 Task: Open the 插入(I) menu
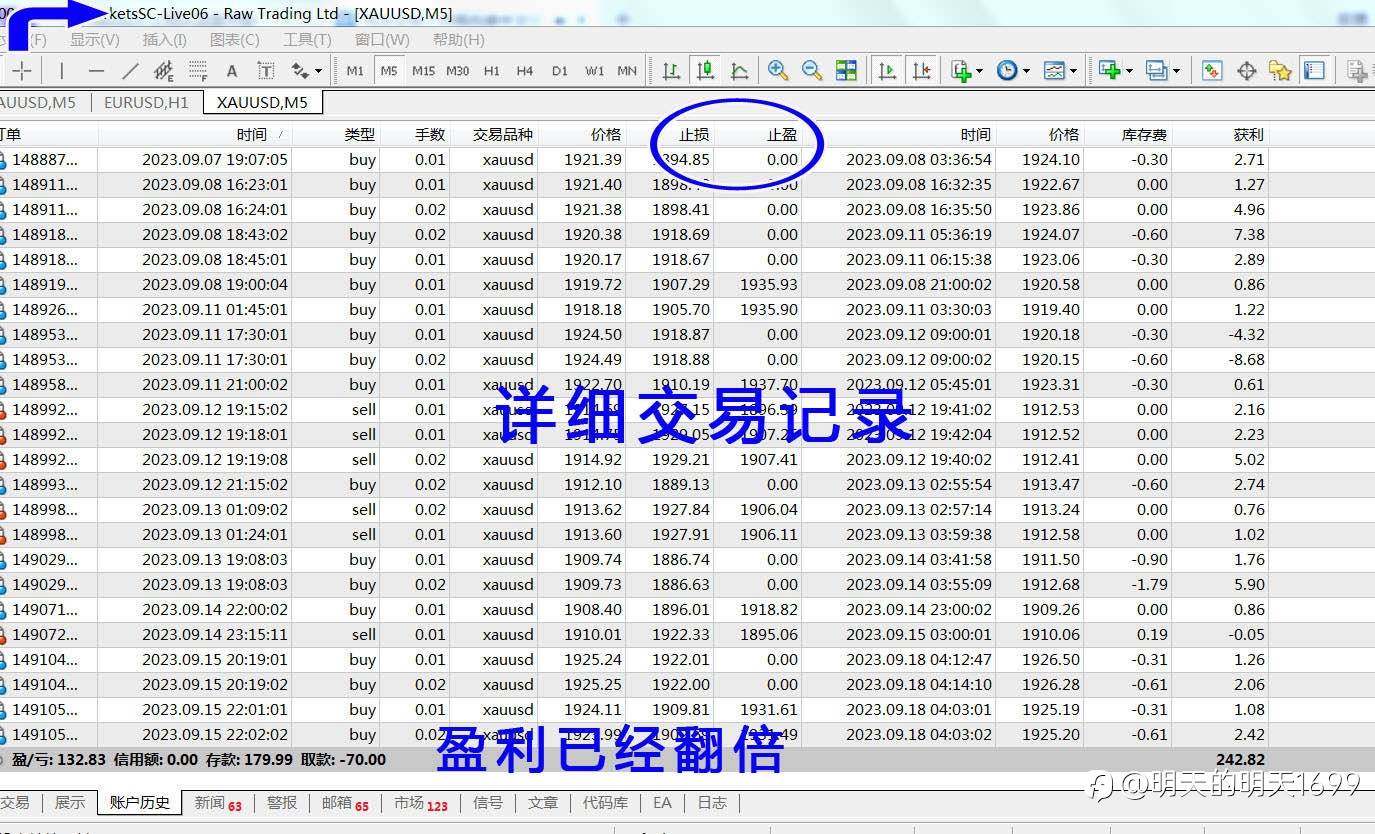(x=164, y=40)
